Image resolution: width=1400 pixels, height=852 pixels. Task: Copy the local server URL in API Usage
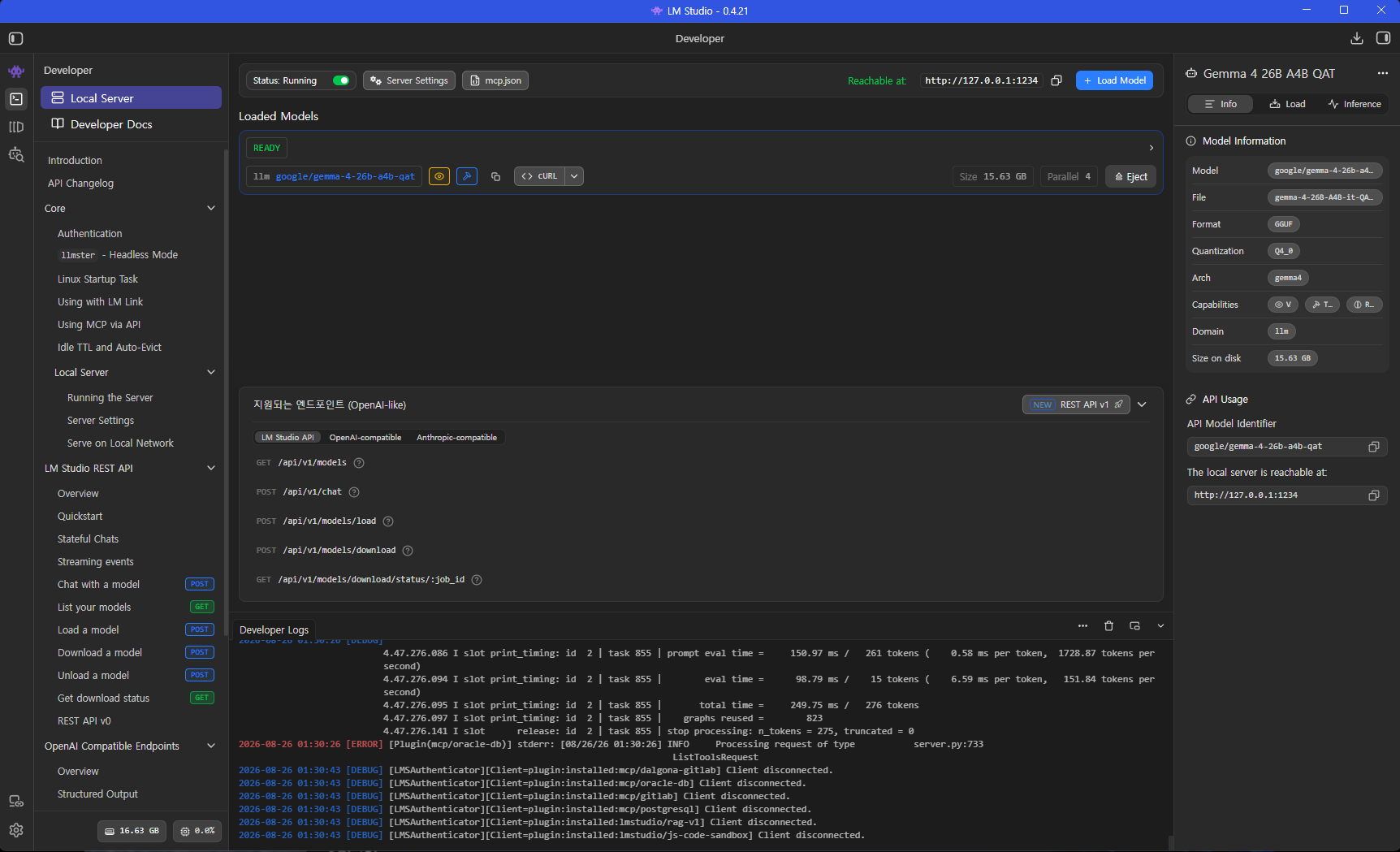pyautogui.click(x=1374, y=495)
